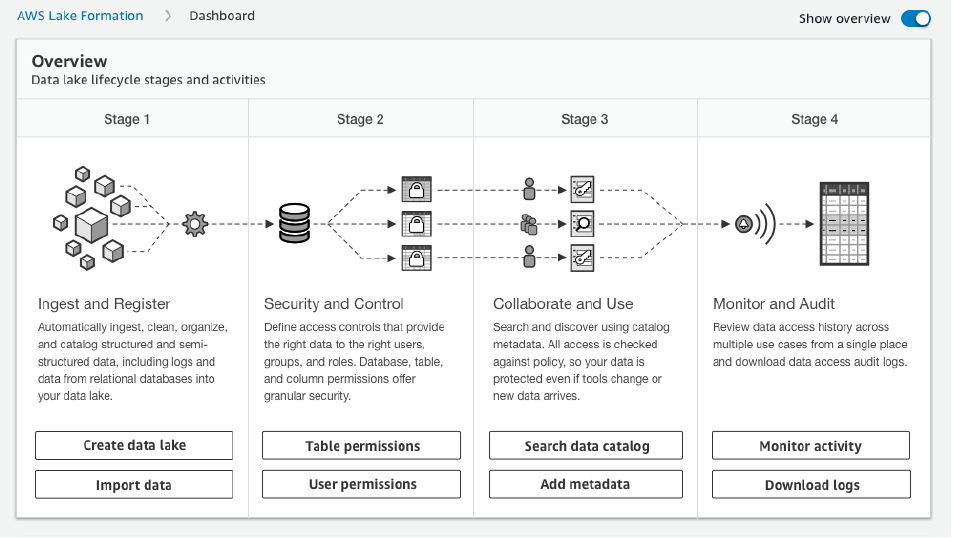Click the gear icon in Stage 1

195,224
